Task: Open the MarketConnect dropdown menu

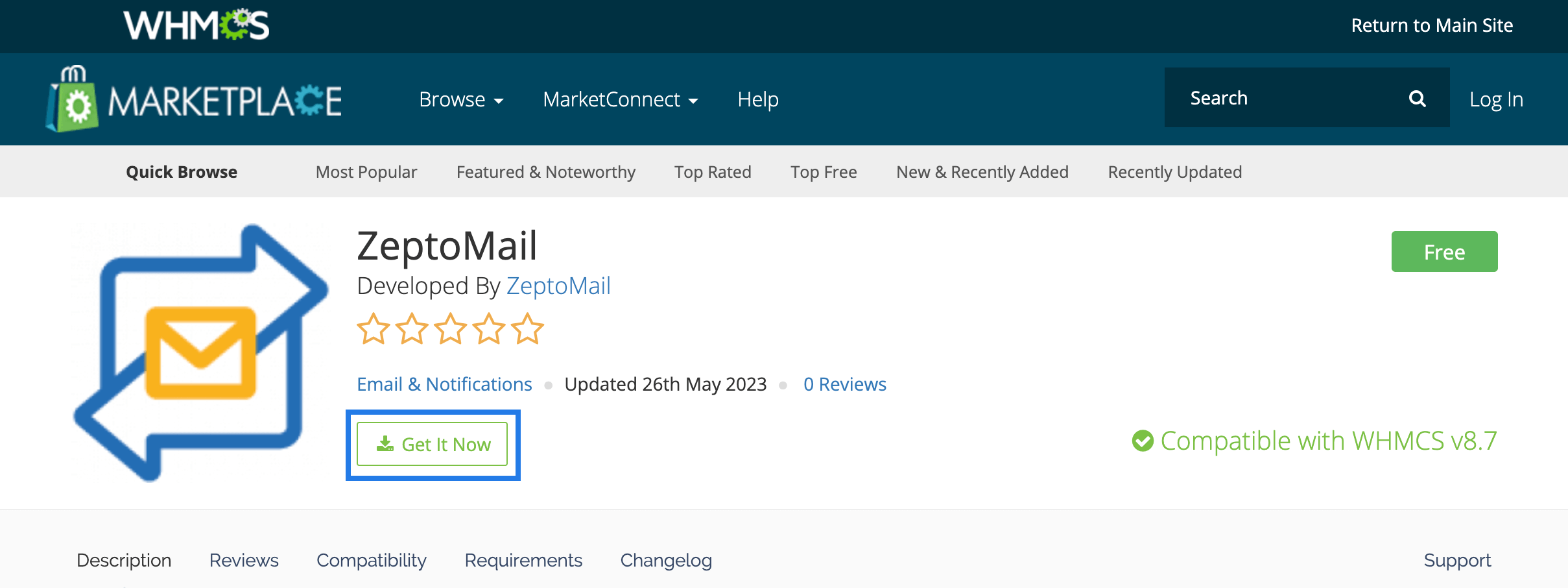Action: [x=620, y=100]
